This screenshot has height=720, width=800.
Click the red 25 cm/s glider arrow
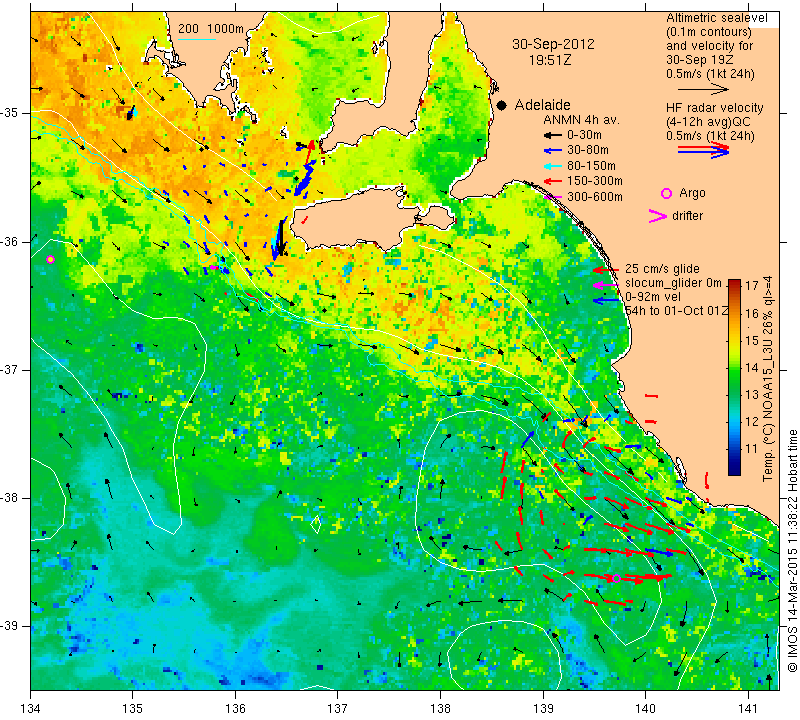coord(605,269)
